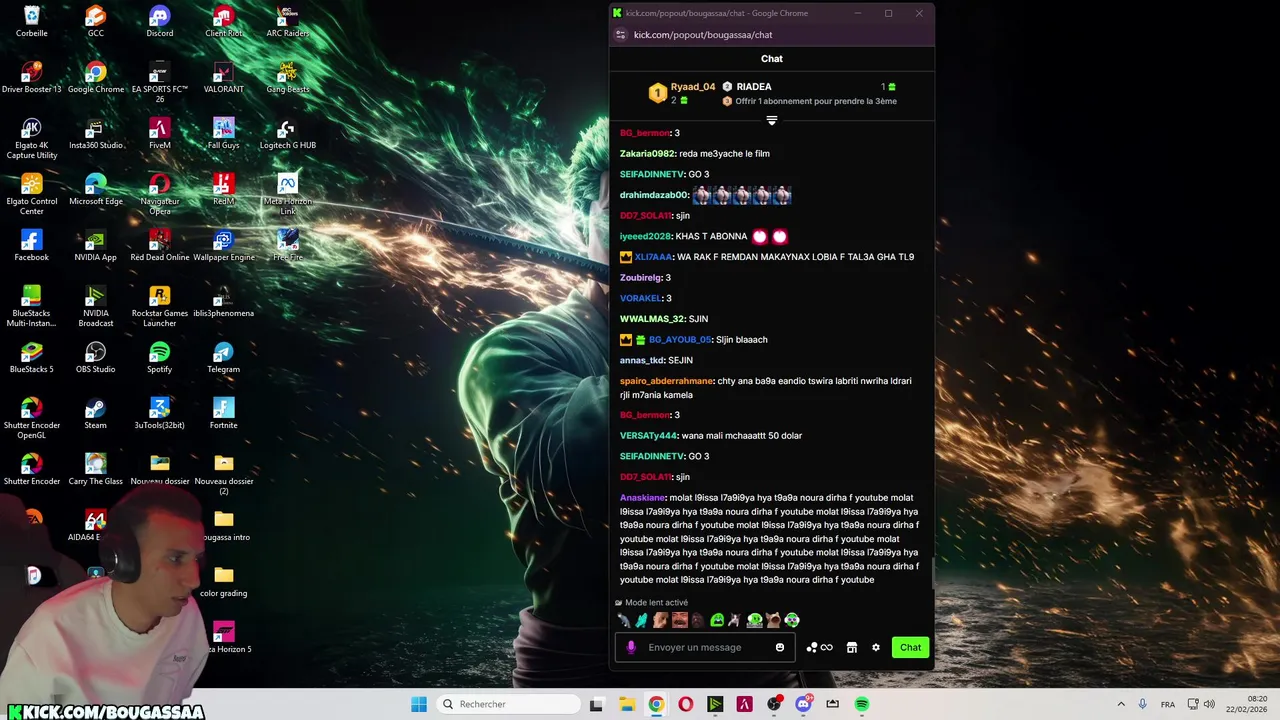
Task: Switch to Discord in the taskbar
Action: 803,704
